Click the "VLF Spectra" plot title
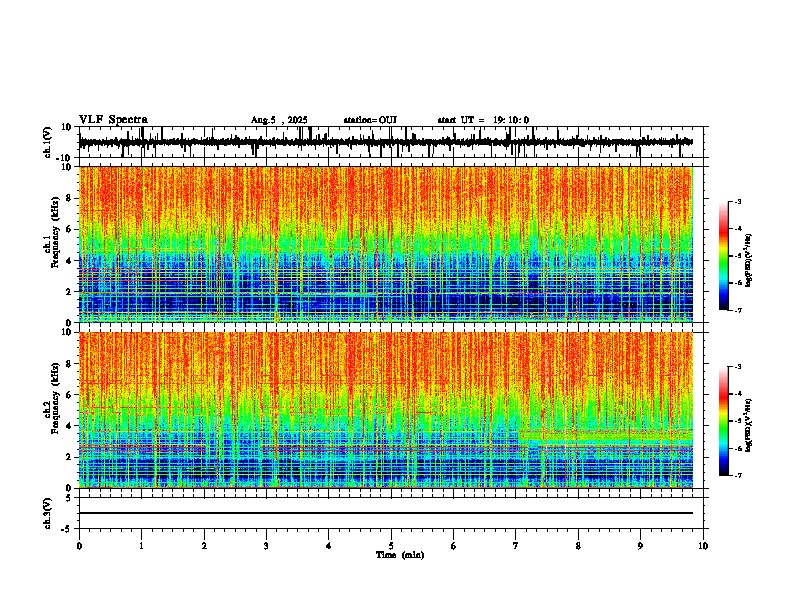This screenshot has width=792, height=612. coord(113,120)
